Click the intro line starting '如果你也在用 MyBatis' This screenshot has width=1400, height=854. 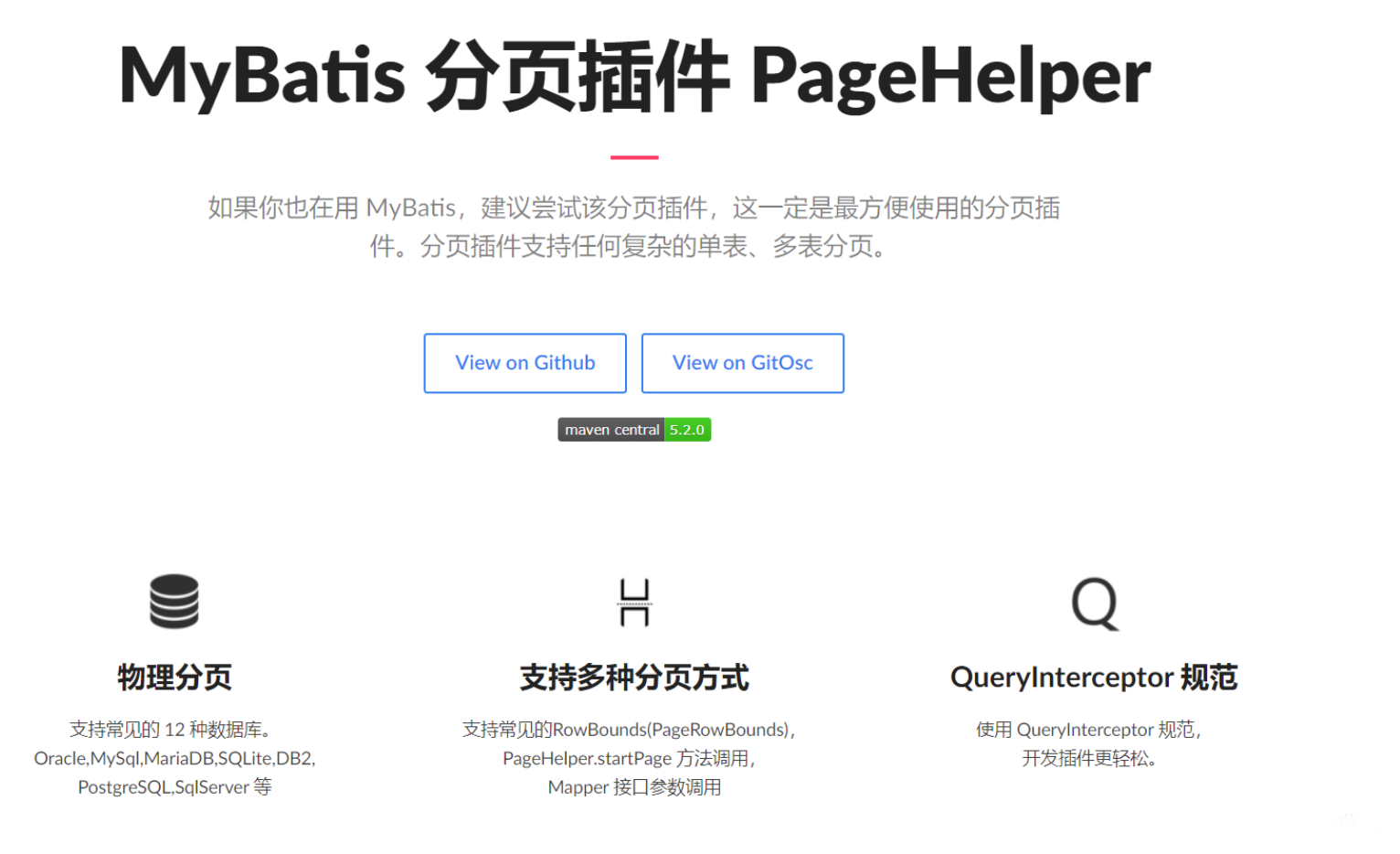[x=634, y=208]
